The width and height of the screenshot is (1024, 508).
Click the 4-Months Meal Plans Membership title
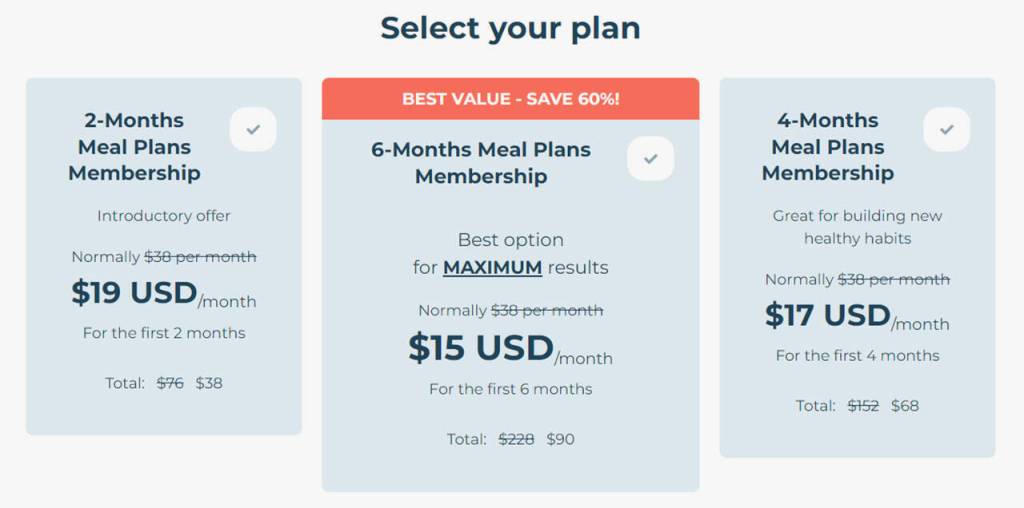827,146
